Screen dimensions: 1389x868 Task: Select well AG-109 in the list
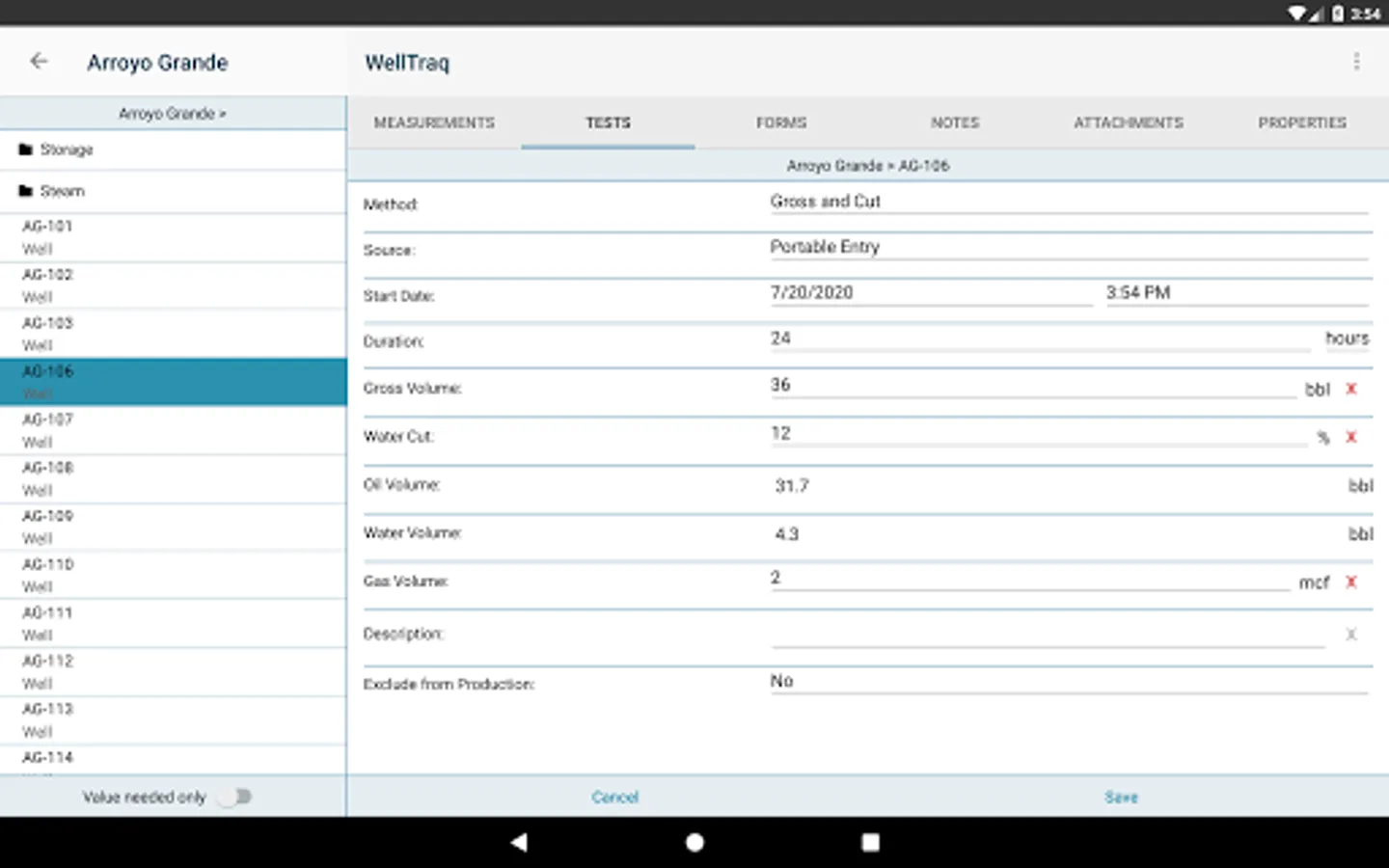[x=174, y=527]
